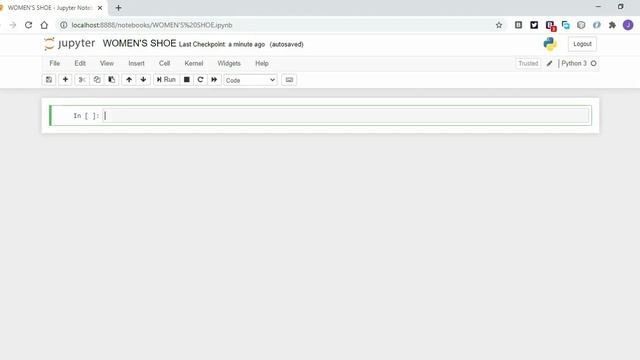
Task: Focus the empty code cell input
Action: (x=346, y=116)
